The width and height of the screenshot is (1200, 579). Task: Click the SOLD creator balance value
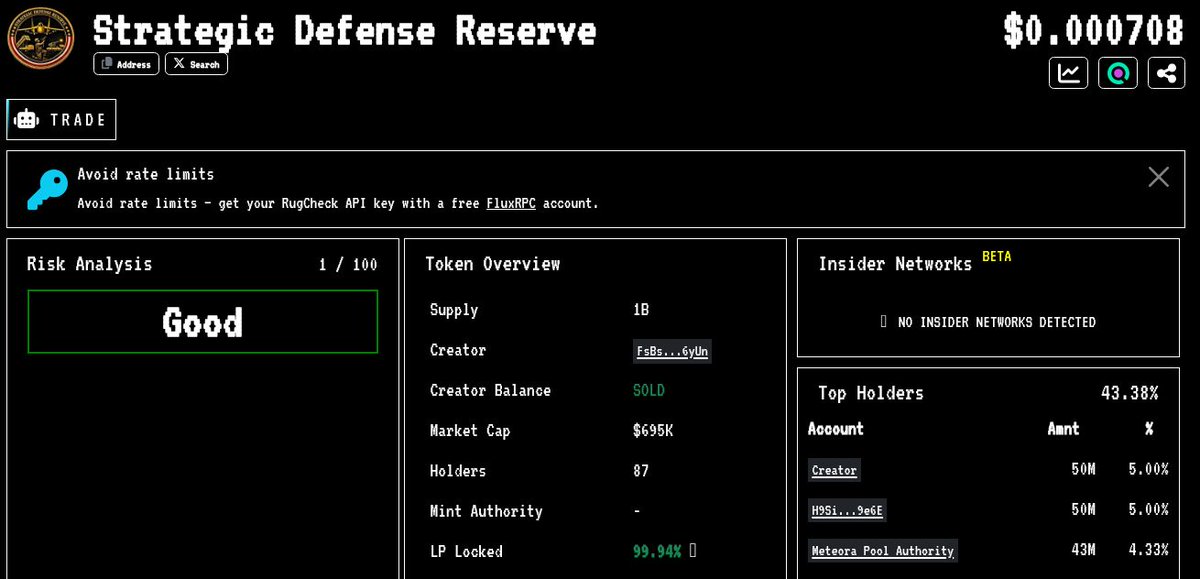click(648, 391)
